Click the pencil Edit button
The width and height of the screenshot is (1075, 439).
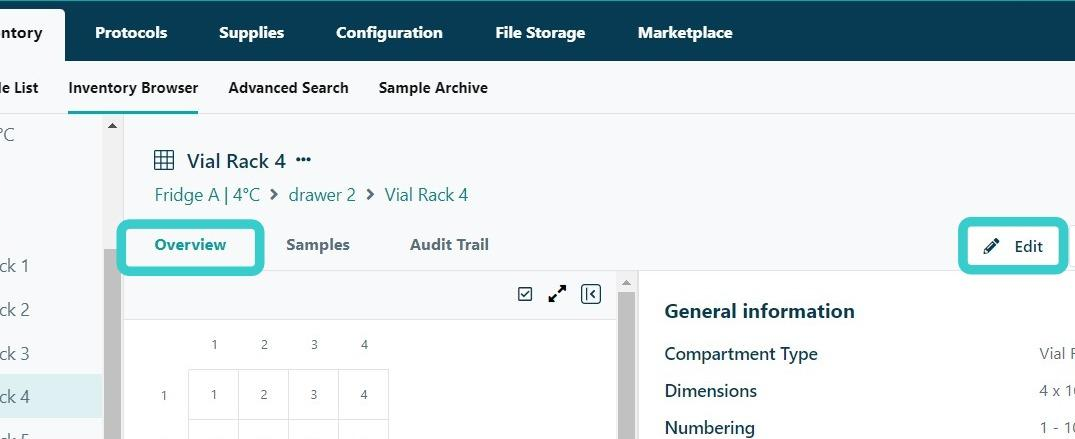click(x=1013, y=246)
